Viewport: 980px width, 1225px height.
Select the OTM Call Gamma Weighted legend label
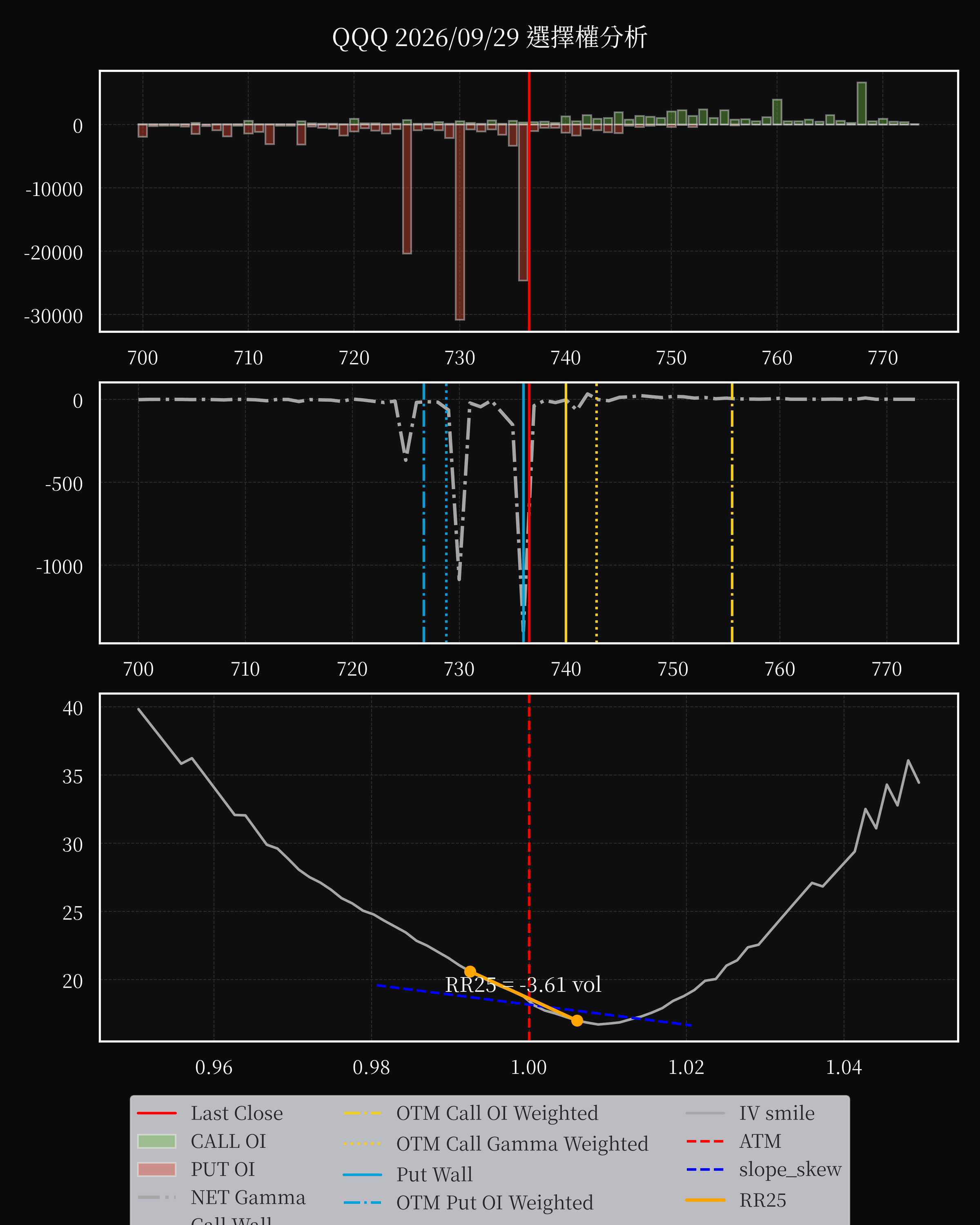coord(522,1144)
